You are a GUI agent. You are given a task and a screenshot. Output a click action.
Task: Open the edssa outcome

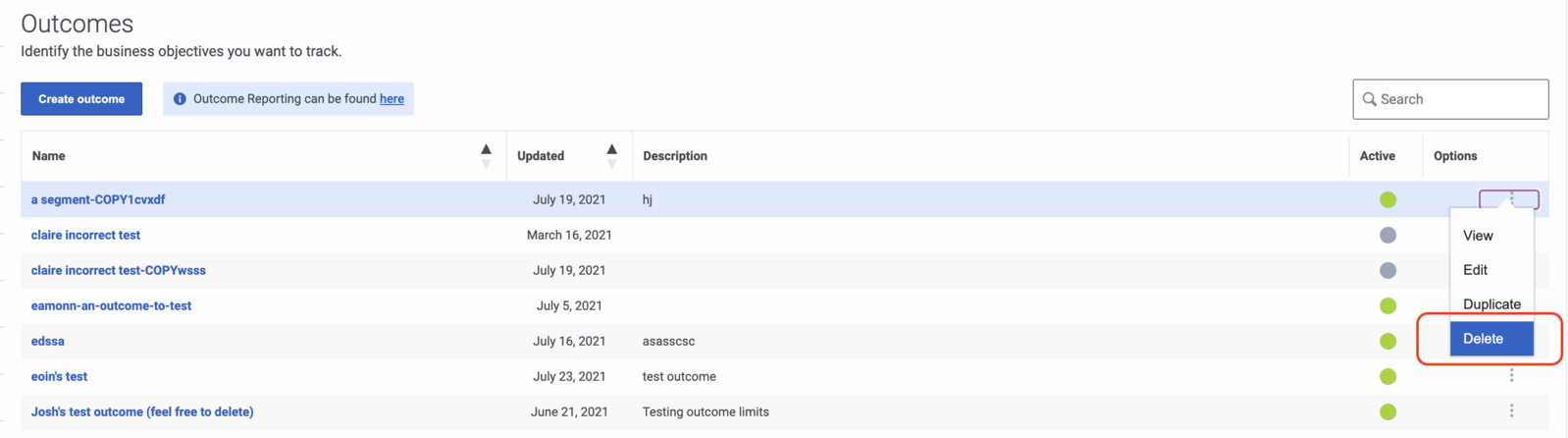(48, 341)
